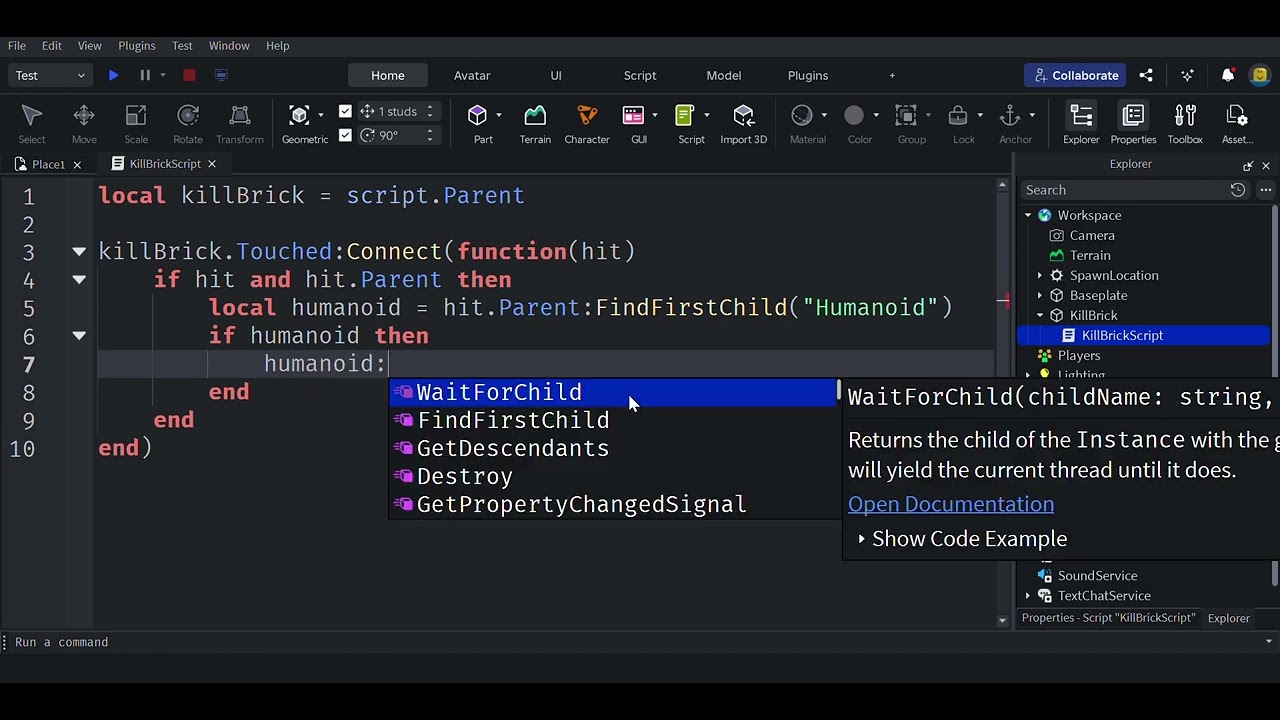Click the Geometric mode icon
1280x720 pixels.
tap(299, 116)
